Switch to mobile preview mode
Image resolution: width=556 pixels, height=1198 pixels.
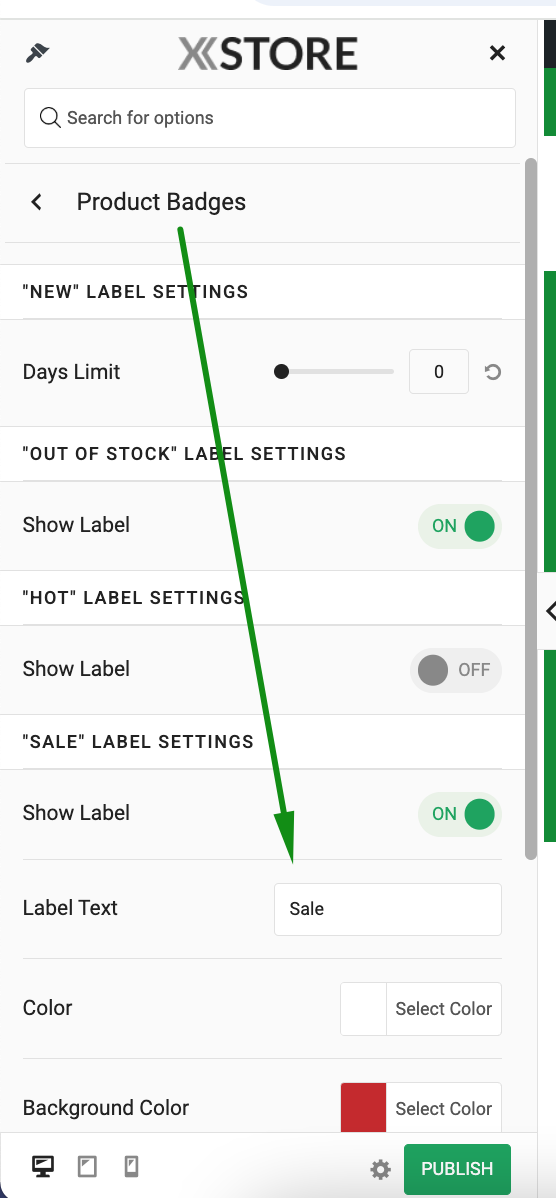click(x=131, y=1166)
